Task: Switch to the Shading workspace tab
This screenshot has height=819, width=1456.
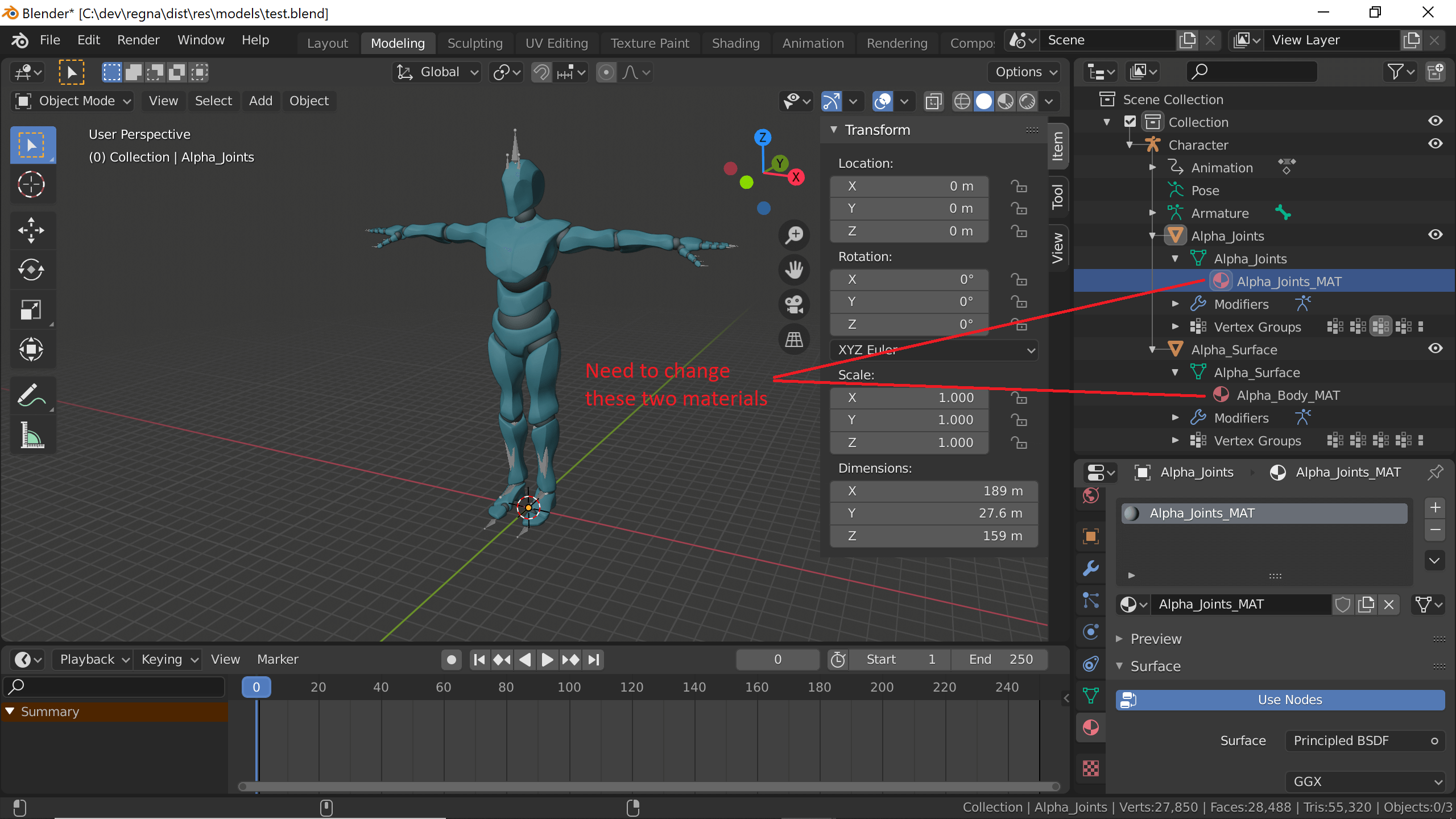Action: pos(735,43)
